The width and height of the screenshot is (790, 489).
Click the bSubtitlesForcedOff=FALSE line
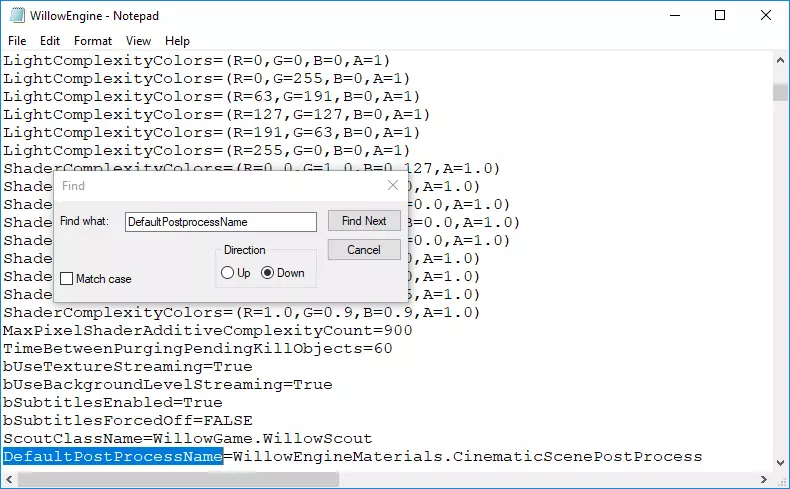[x=127, y=421]
